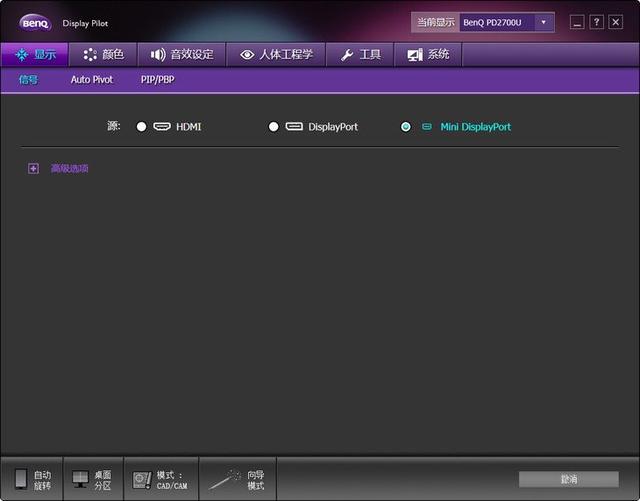
Task: Open the 当前显示 monitor dropdown arrow
Action: (544, 22)
